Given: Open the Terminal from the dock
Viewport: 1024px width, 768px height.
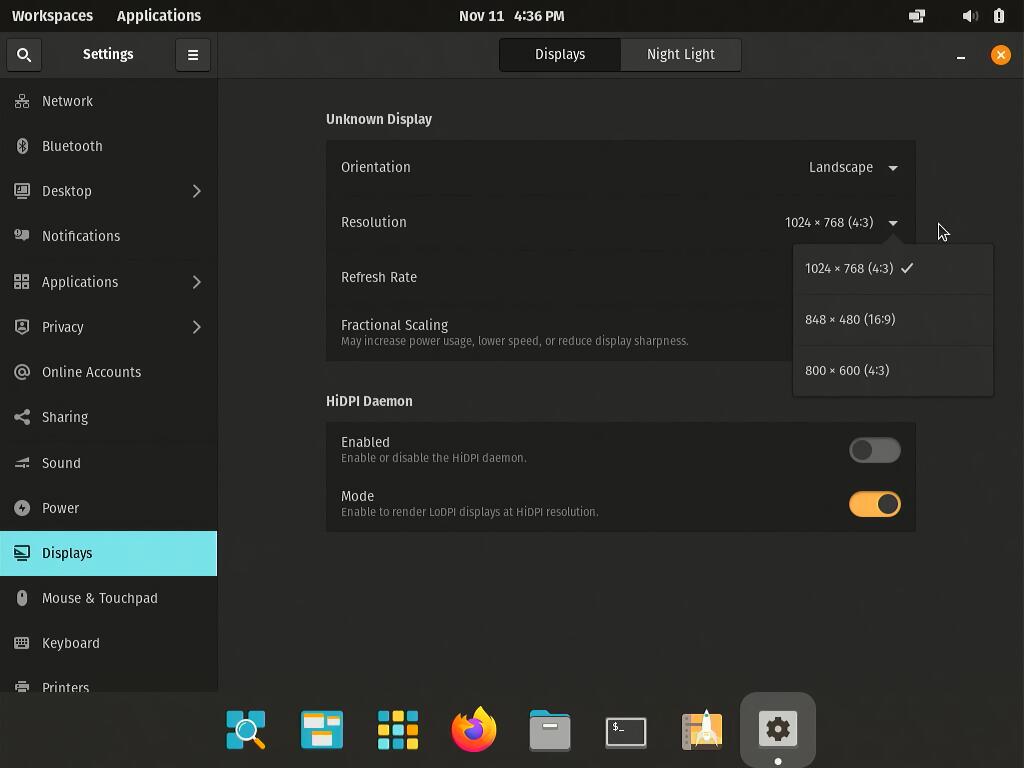Looking at the screenshot, I should point(626,731).
